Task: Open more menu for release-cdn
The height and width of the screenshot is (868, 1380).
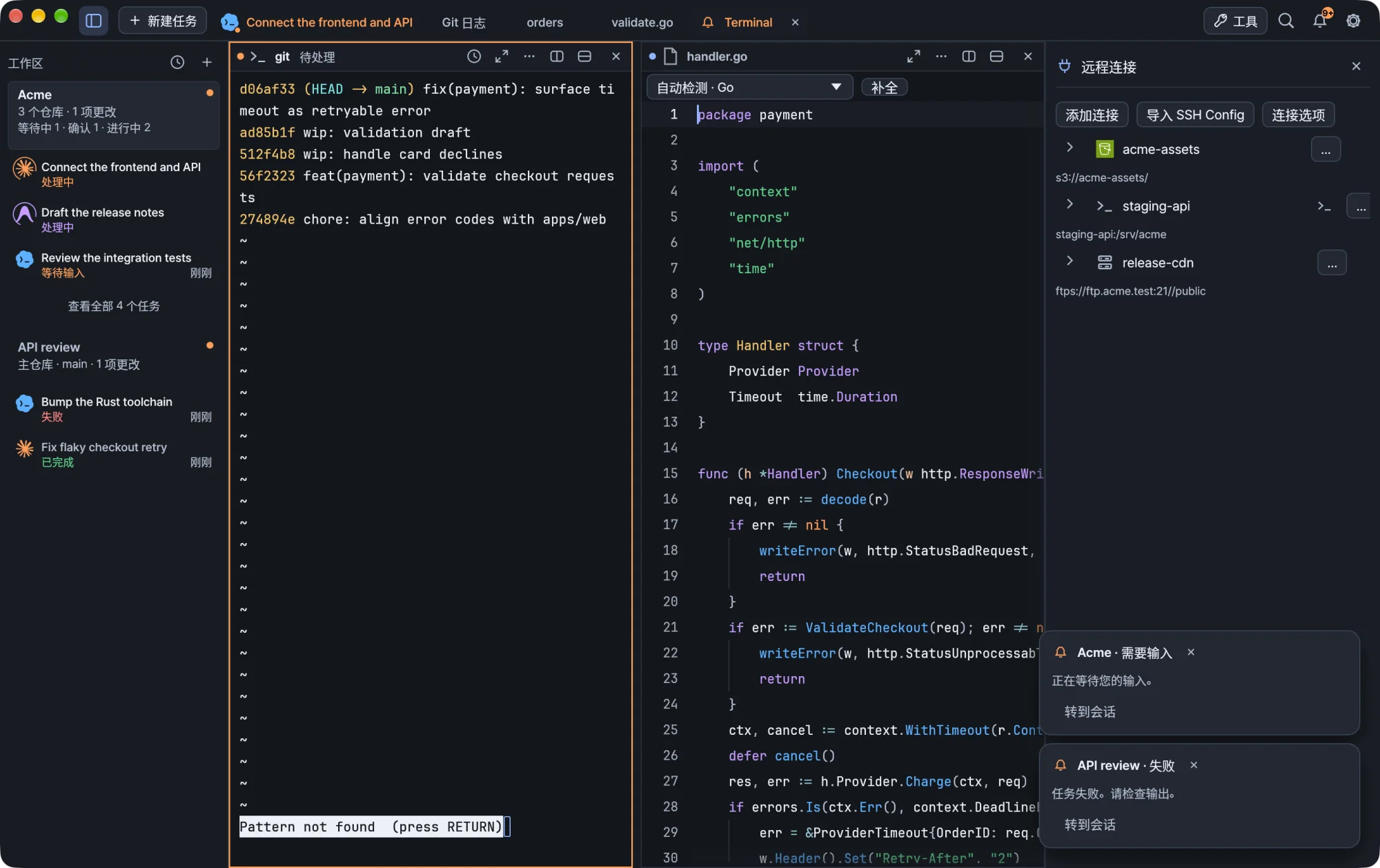Action: [x=1332, y=263]
